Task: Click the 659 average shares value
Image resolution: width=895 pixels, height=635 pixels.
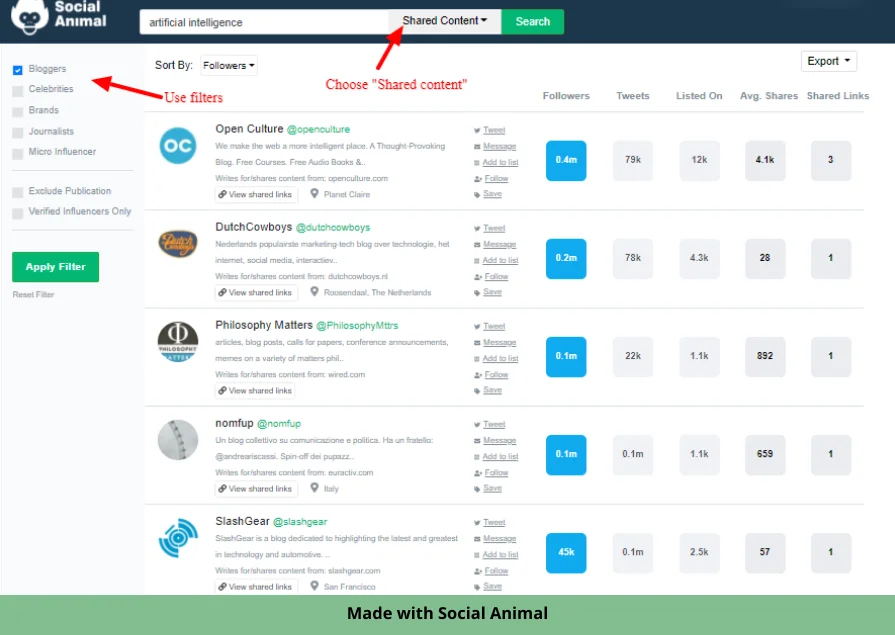Action: coord(765,455)
